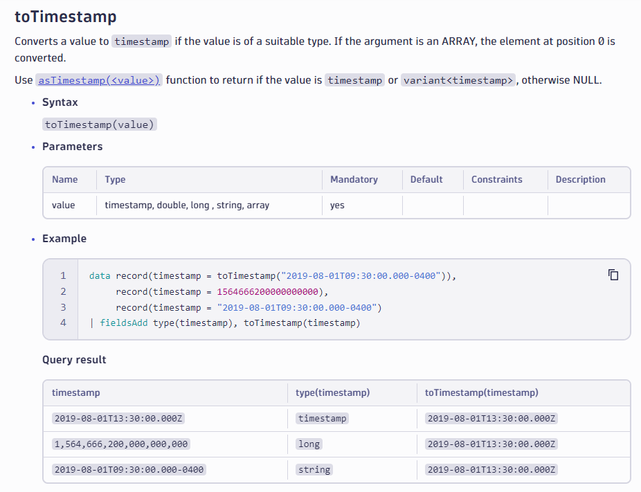641x492 pixels.
Task: Click the Mandatory column header
Action: 354,180
